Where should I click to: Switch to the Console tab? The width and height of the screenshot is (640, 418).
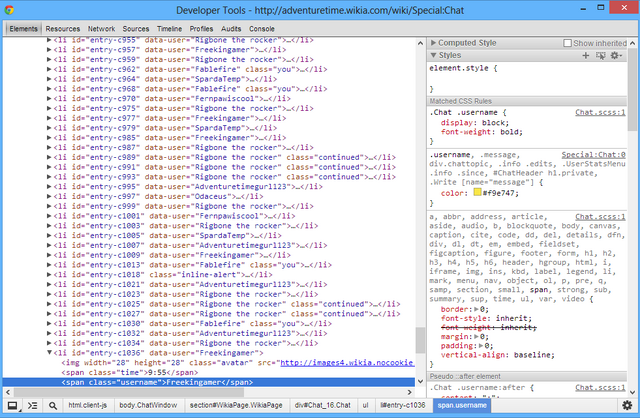click(262, 29)
